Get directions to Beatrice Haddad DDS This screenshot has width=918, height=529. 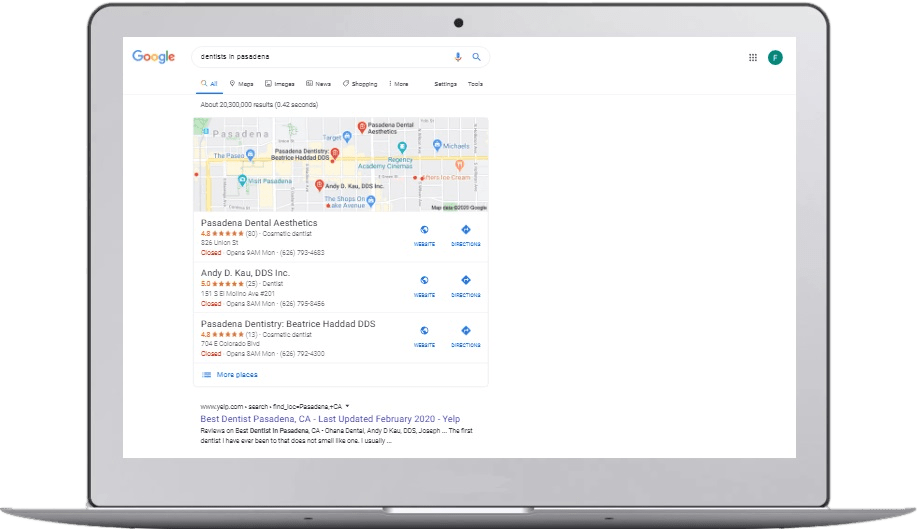[466, 337]
